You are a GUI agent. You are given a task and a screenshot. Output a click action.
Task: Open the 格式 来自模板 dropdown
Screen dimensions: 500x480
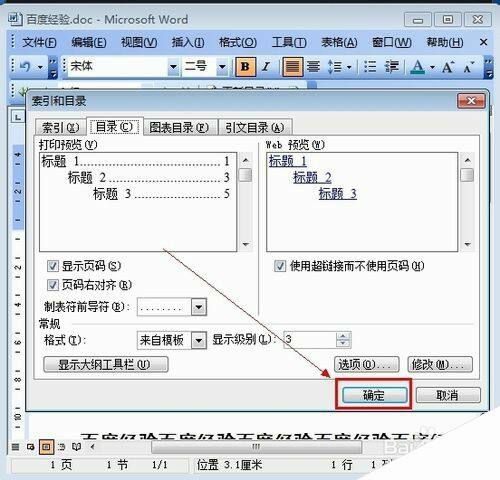[x=199, y=340]
